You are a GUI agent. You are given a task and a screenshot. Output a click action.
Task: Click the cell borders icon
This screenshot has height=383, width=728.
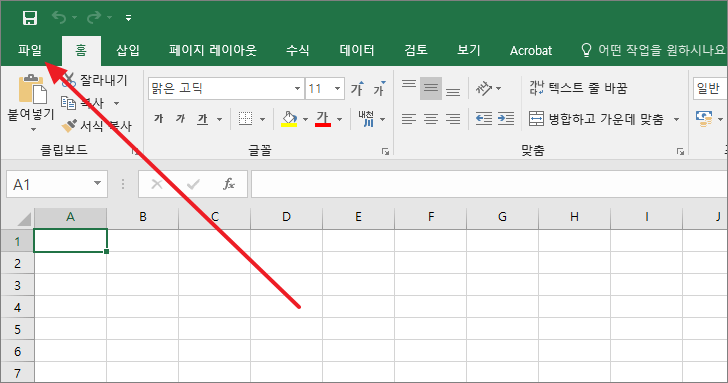246,119
